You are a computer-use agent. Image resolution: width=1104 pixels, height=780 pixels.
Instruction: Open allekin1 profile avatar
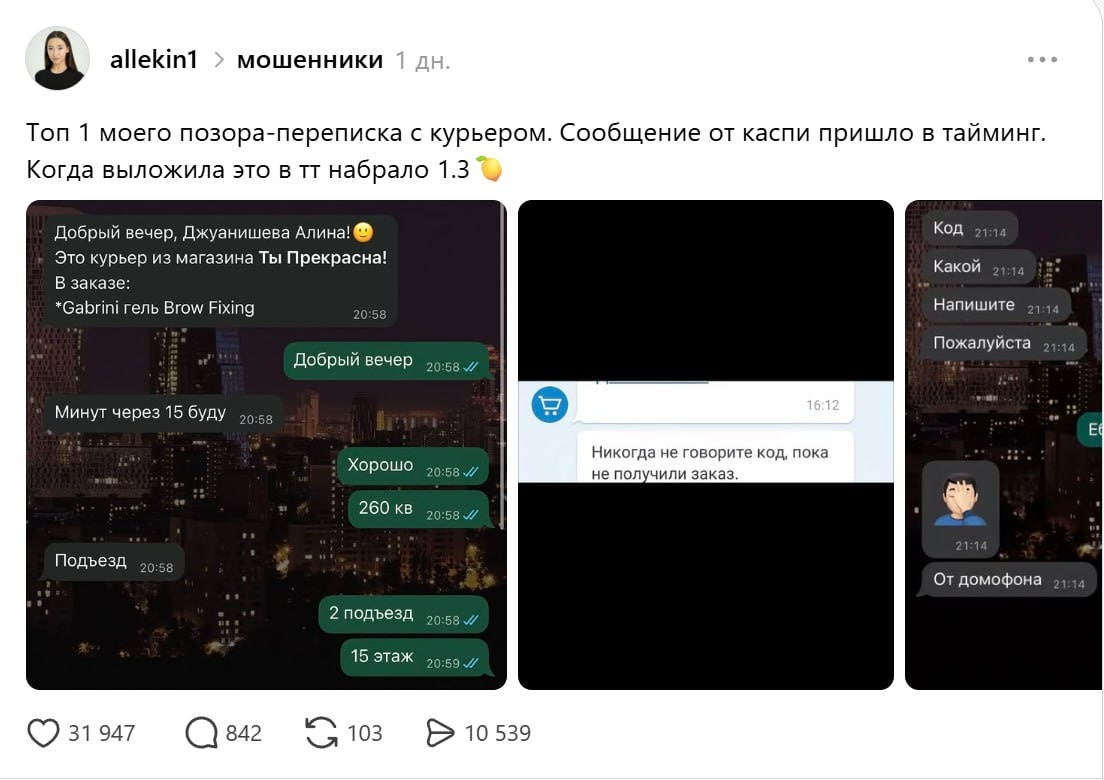point(57,58)
